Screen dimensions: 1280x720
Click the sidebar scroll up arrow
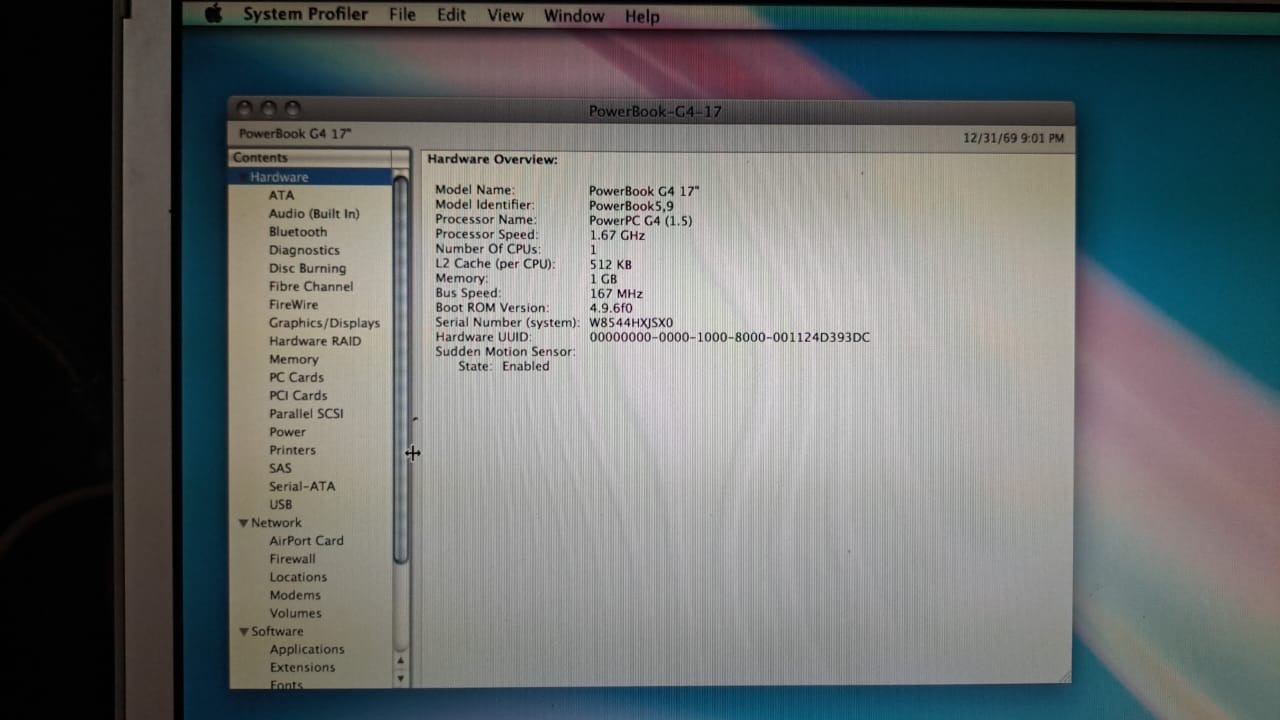coord(400,660)
